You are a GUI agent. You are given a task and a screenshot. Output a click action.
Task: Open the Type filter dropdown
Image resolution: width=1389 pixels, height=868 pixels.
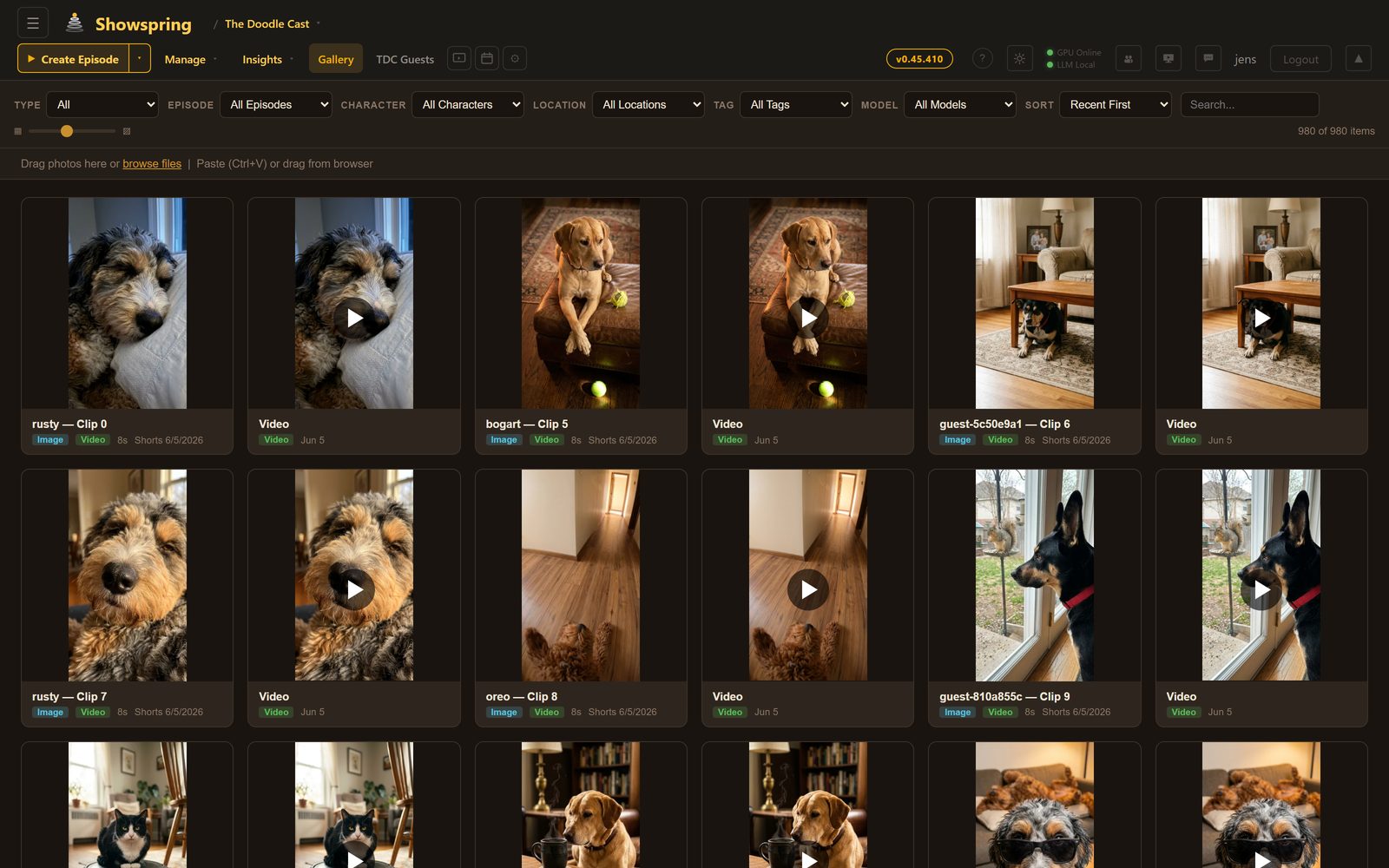[x=102, y=104]
